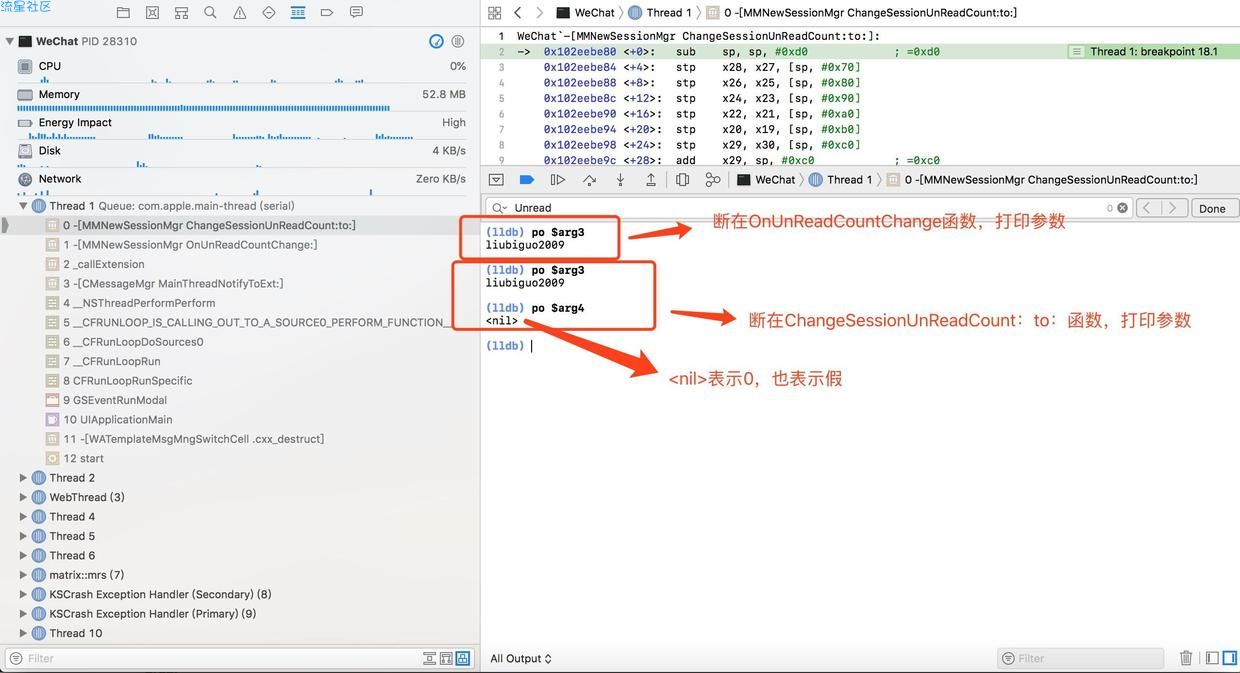Open the Memory gauge report
Screen dimensions: 1240x673
tap(240, 99)
